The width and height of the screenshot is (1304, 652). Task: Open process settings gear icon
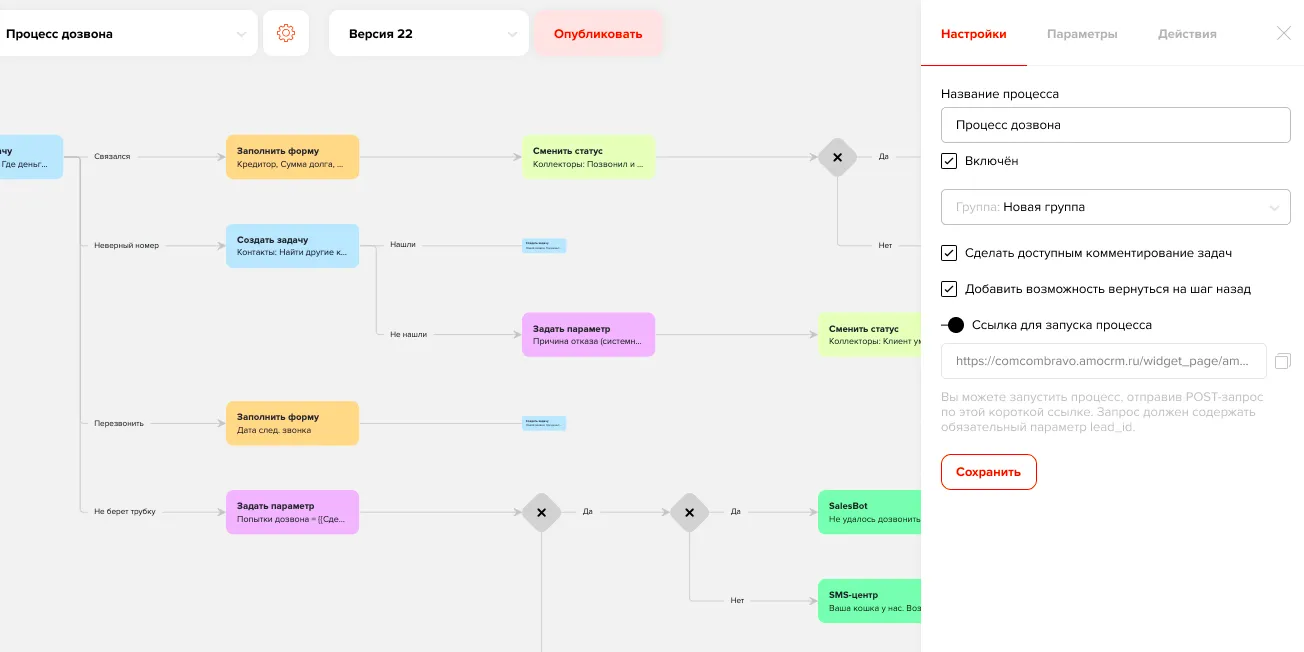tap(286, 34)
